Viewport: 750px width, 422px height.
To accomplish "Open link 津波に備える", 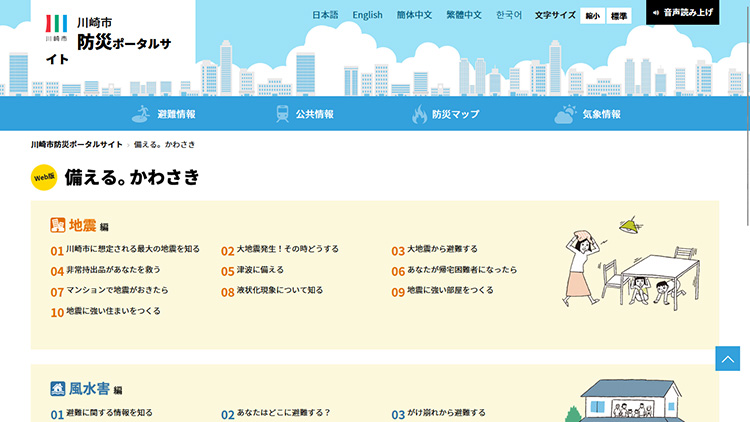I will pos(260,270).
